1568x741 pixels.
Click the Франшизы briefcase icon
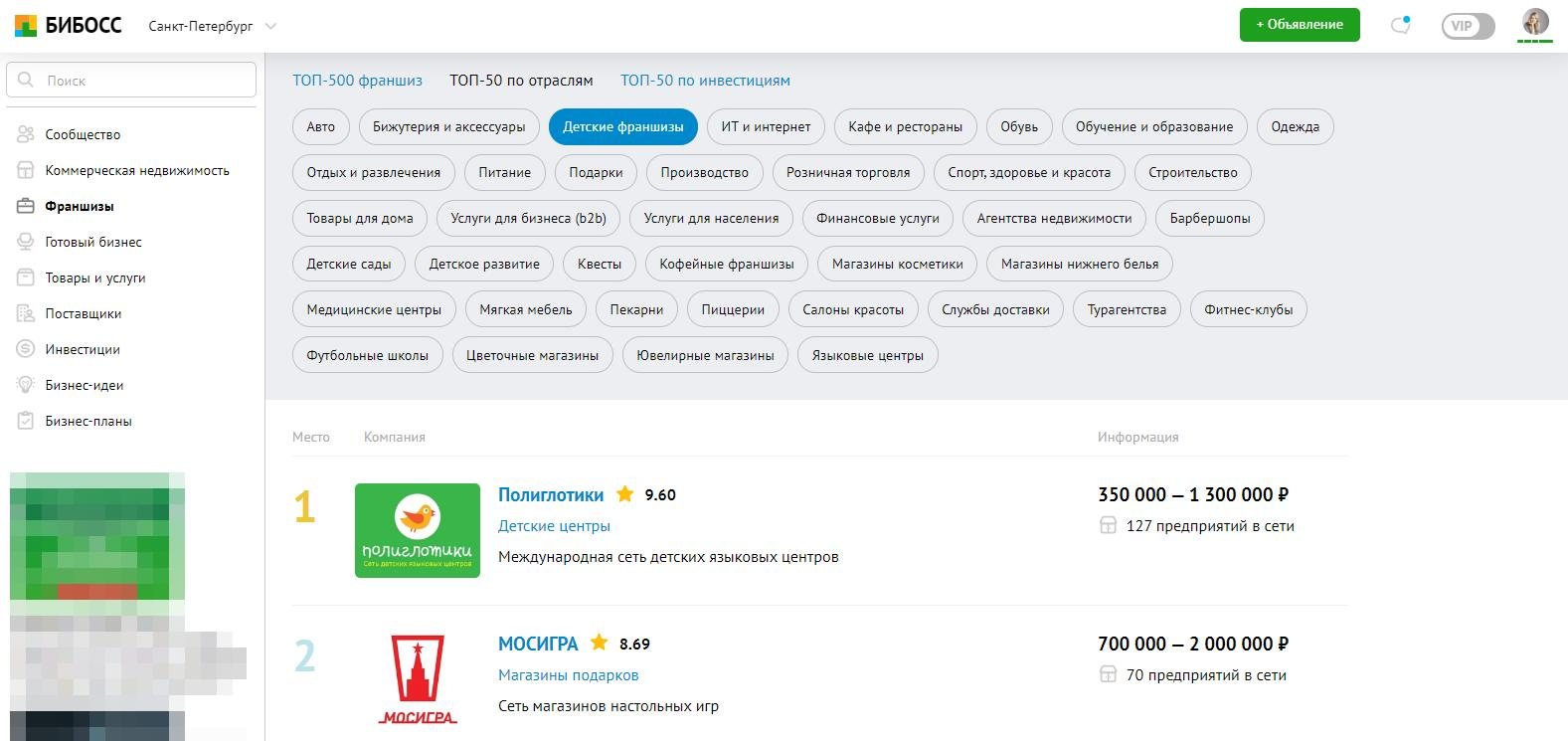[x=26, y=206]
